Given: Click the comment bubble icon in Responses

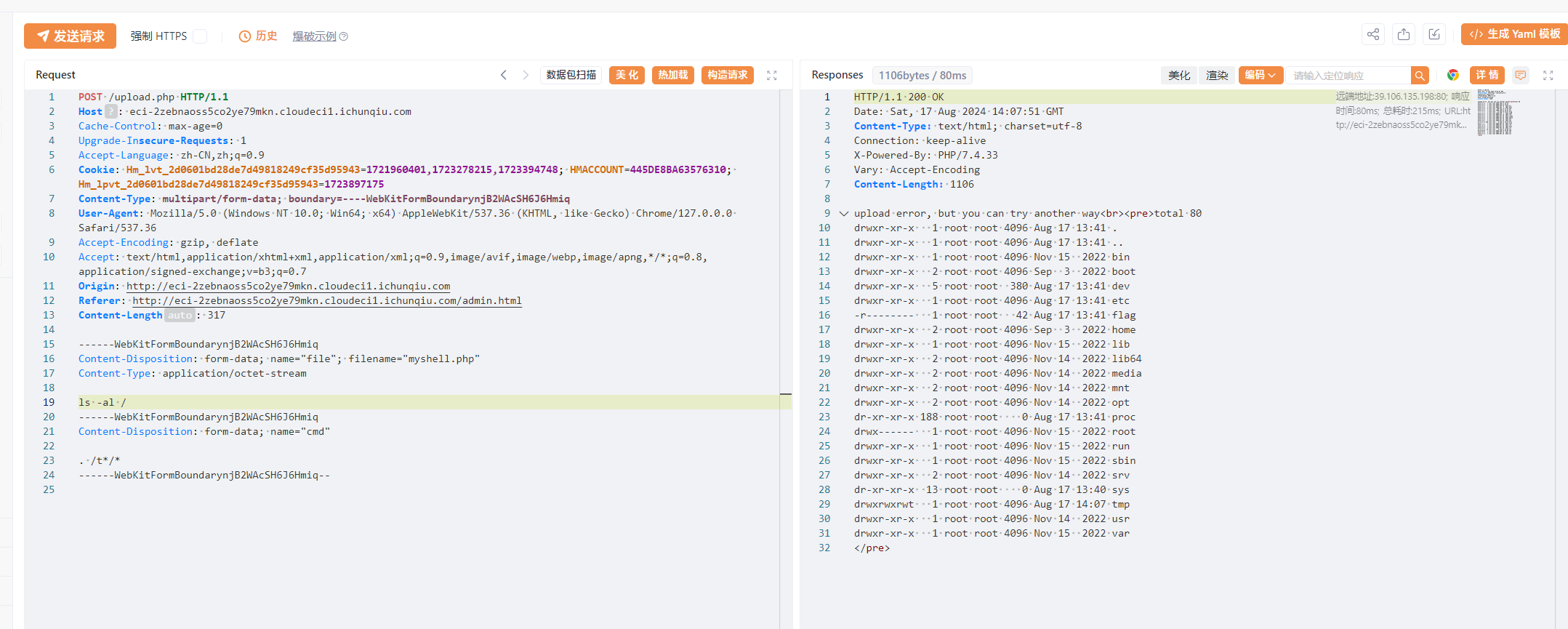Looking at the screenshot, I should click(1521, 75).
